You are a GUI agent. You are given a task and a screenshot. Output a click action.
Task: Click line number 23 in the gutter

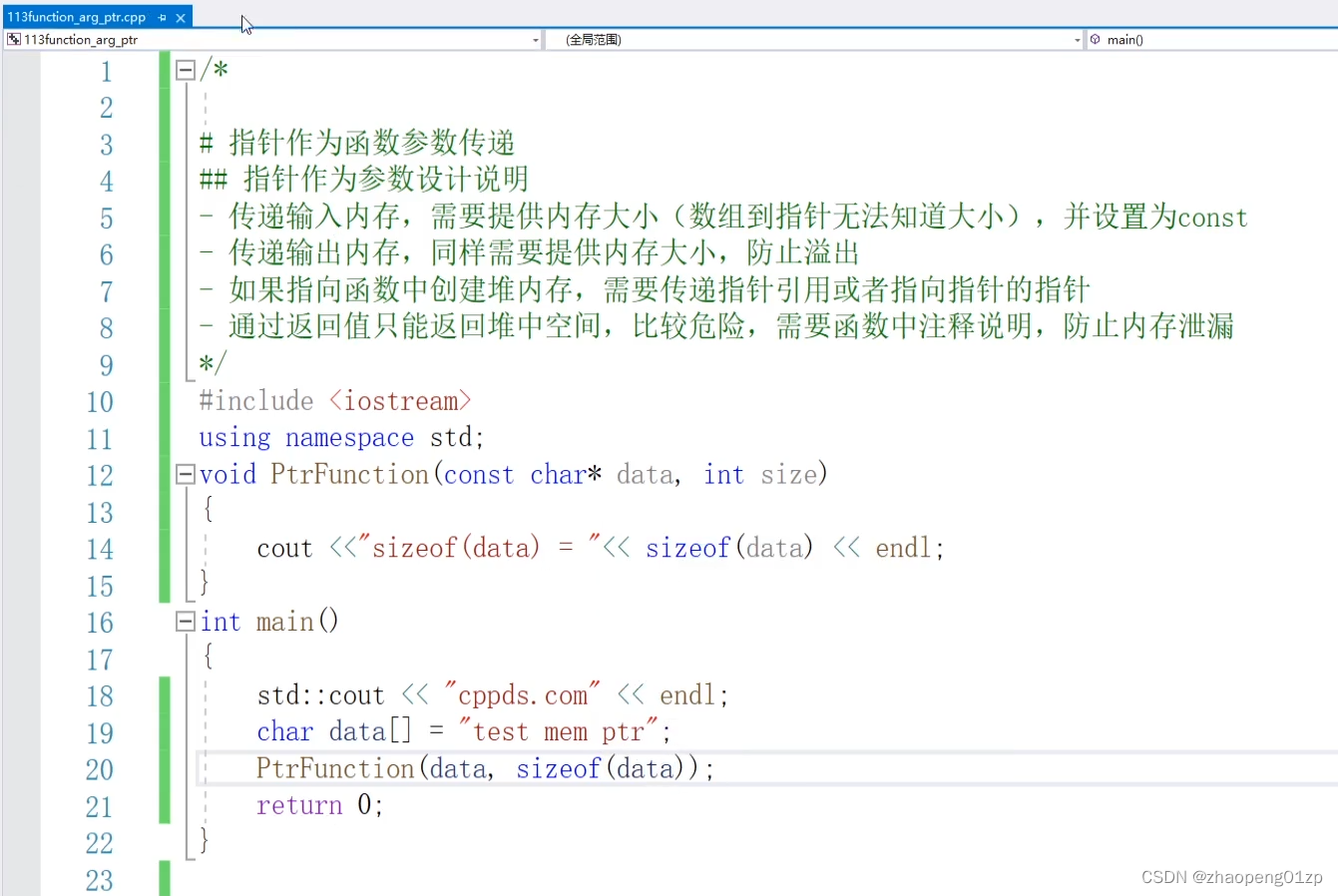click(100, 880)
